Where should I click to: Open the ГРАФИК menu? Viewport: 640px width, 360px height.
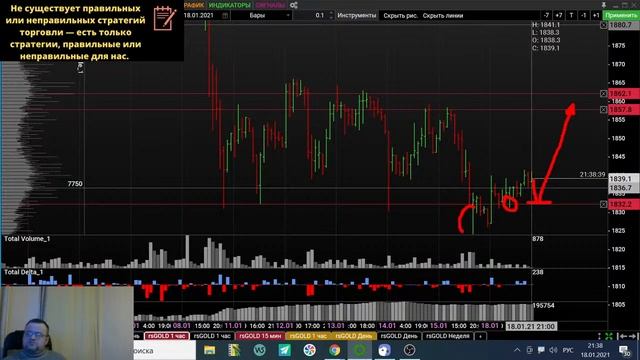(194, 5)
